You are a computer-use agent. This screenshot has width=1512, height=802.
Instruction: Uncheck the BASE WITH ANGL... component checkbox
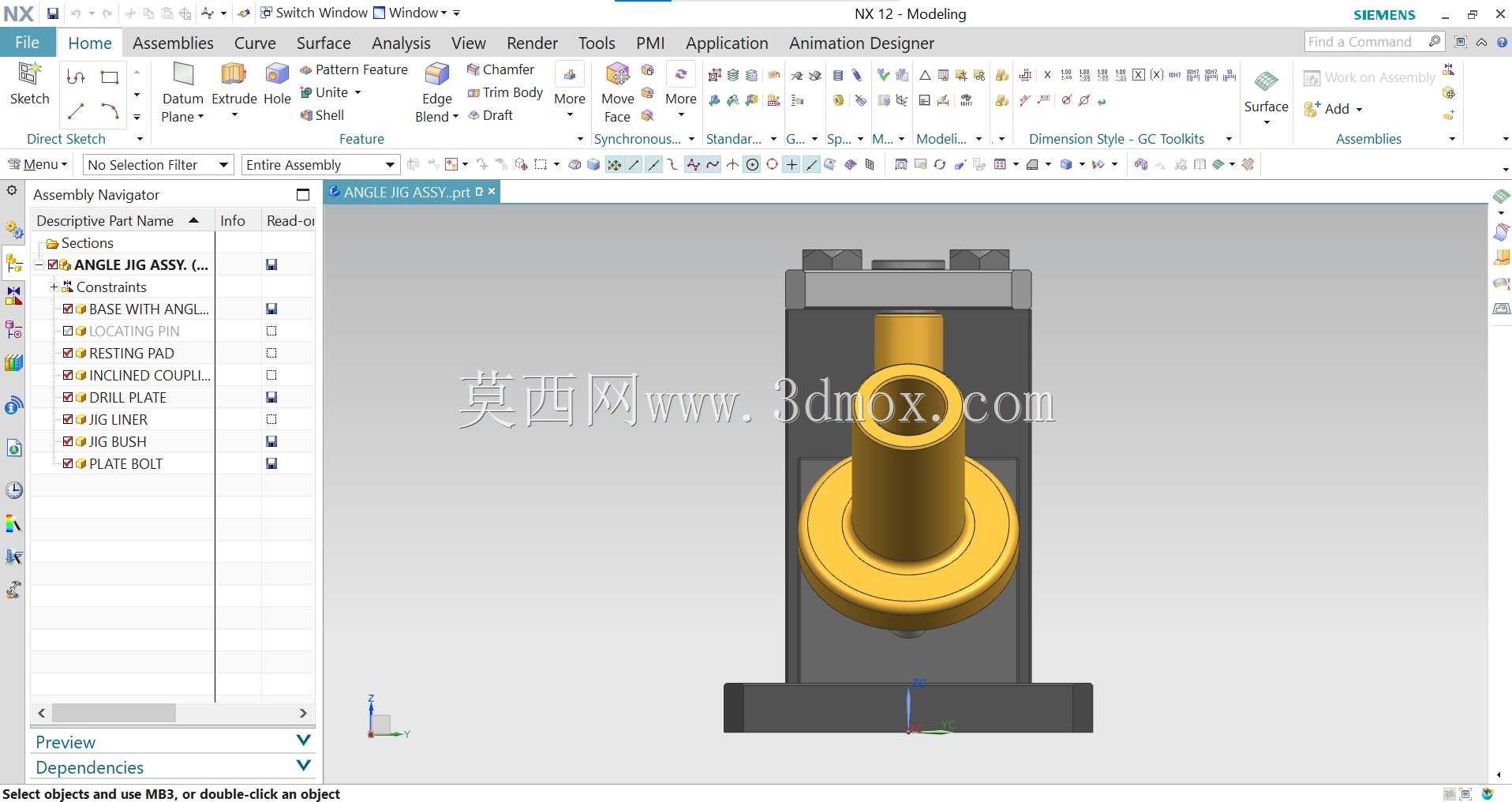tap(68, 309)
